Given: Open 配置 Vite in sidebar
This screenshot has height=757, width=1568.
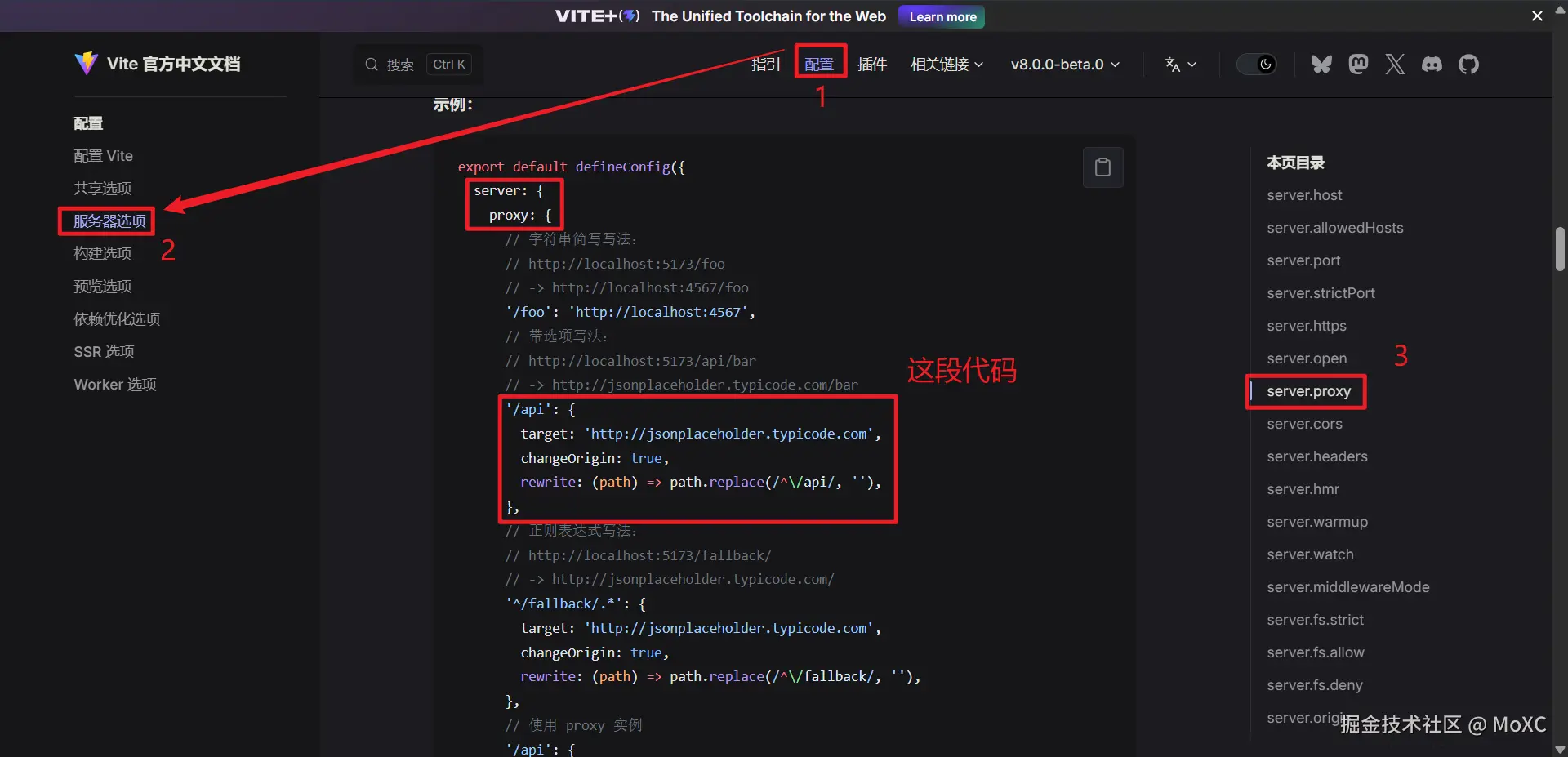Looking at the screenshot, I should click(103, 156).
